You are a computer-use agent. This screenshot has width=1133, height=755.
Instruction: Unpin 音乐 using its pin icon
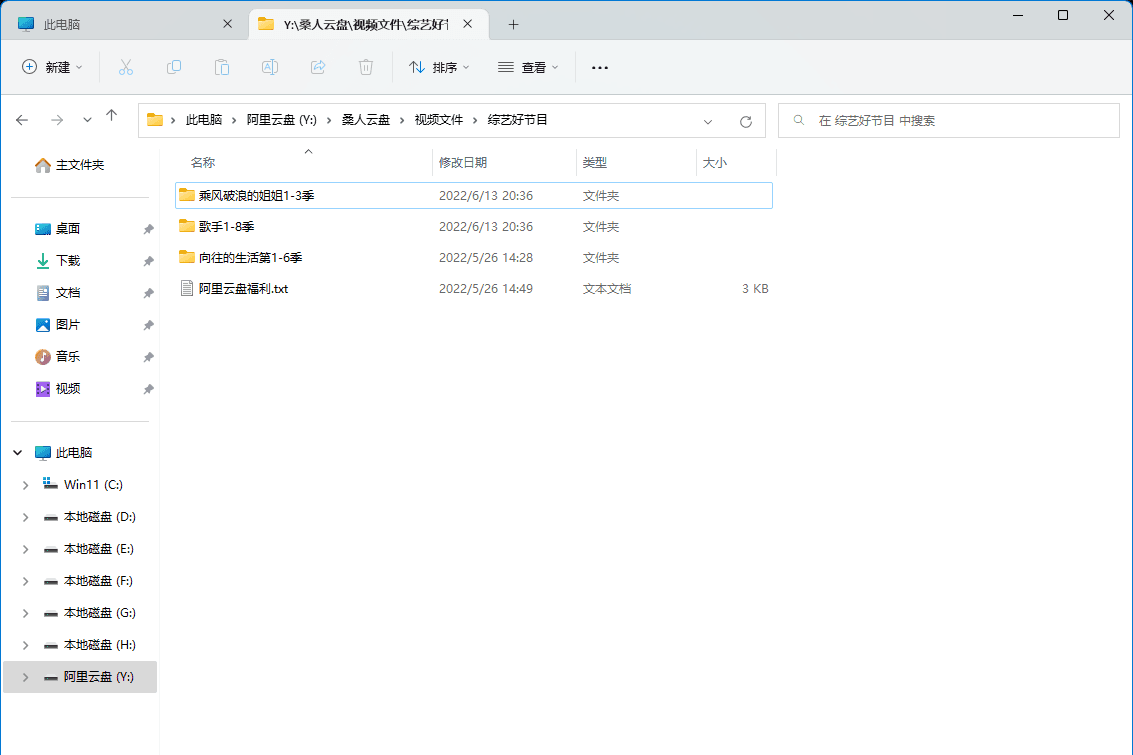pyautogui.click(x=148, y=357)
